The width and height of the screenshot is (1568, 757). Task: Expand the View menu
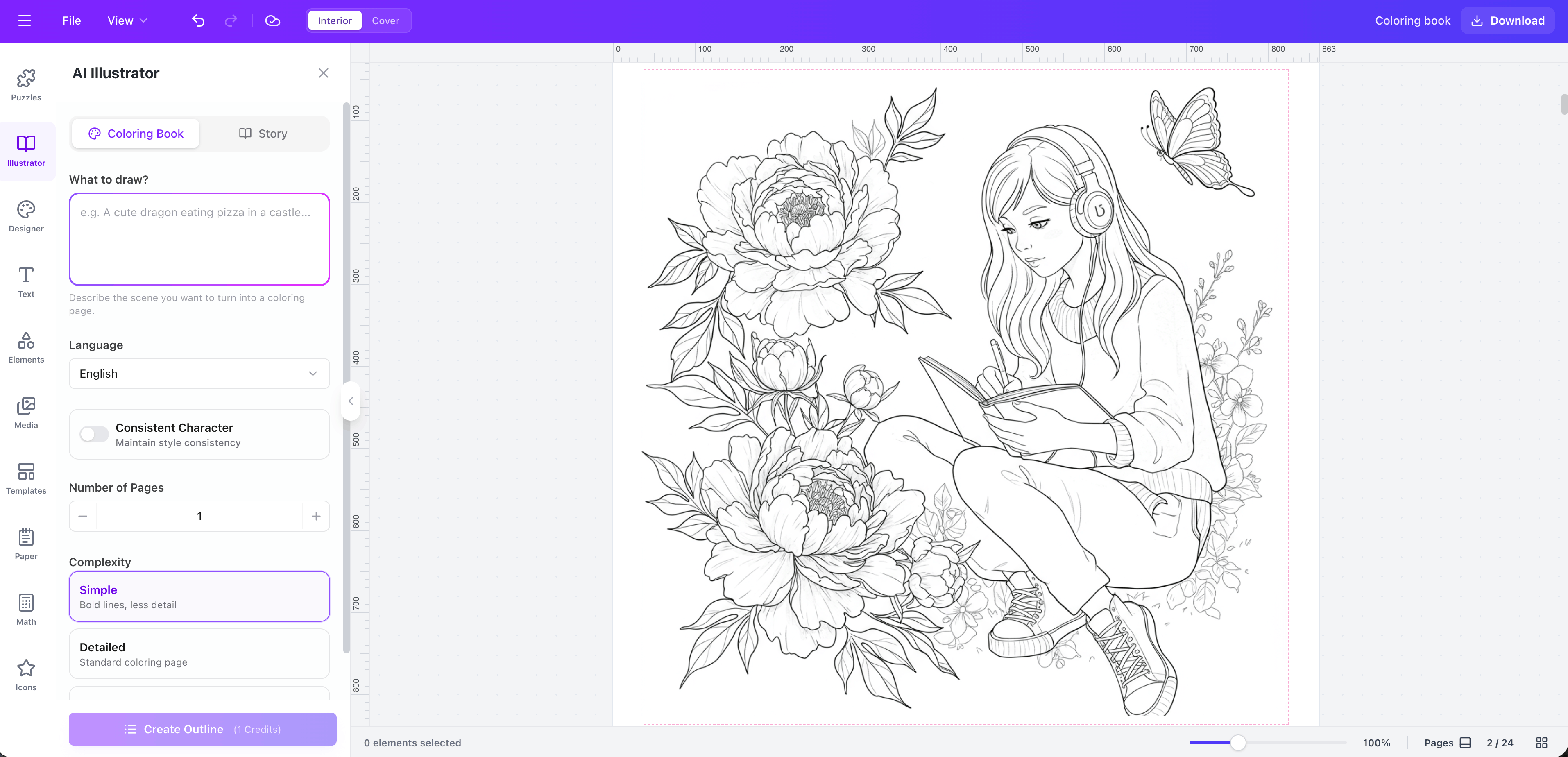[x=127, y=20]
